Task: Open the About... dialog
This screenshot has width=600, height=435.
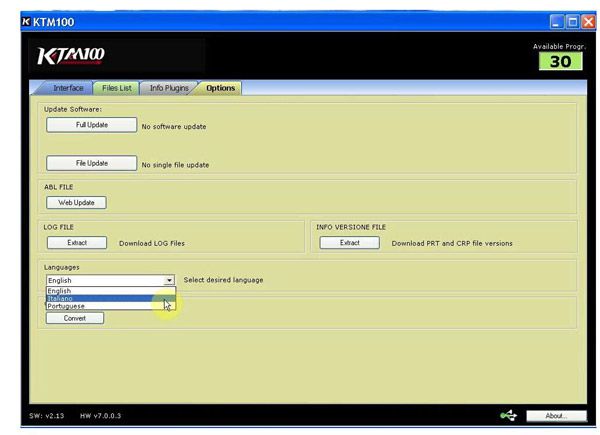Action: (x=557, y=415)
